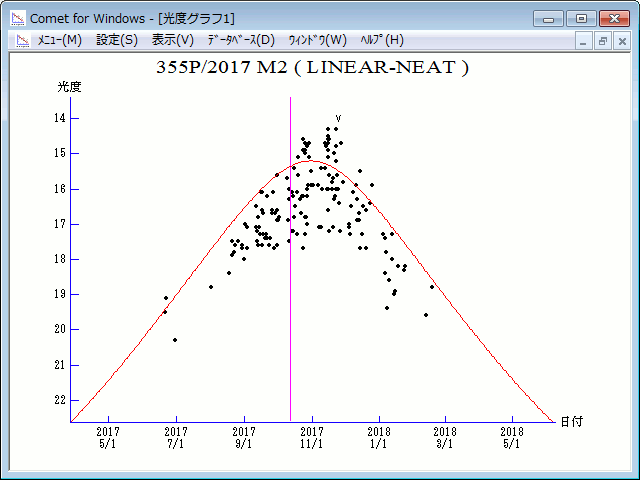640x480 pixels.
Task: Expand the データベース(D) database menu
Action: (x=240, y=40)
